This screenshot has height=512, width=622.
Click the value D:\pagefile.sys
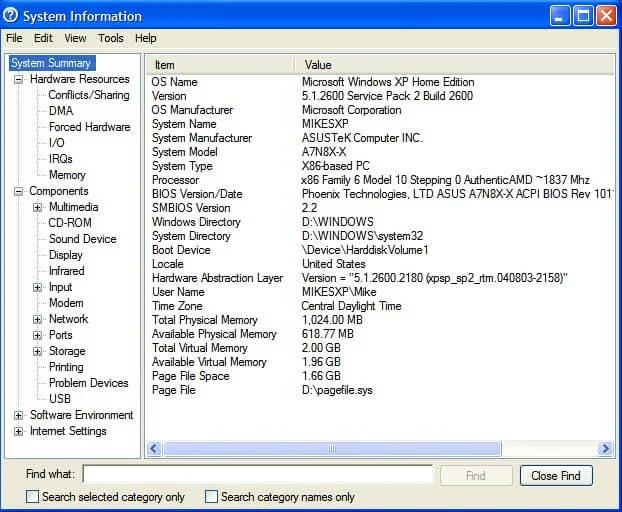click(337, 390)
